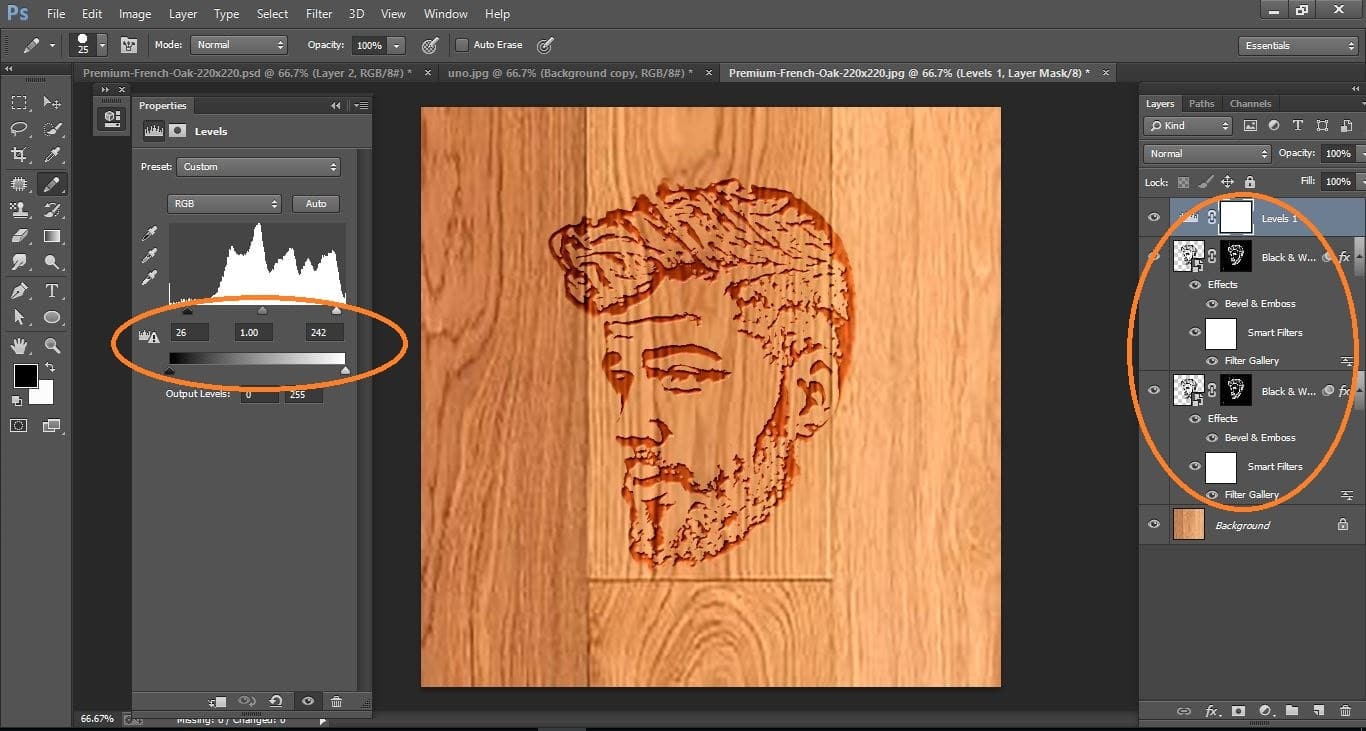
Task: Open the RGB channel dropdown
Action: pyautogui.click(x=224, y=203)
